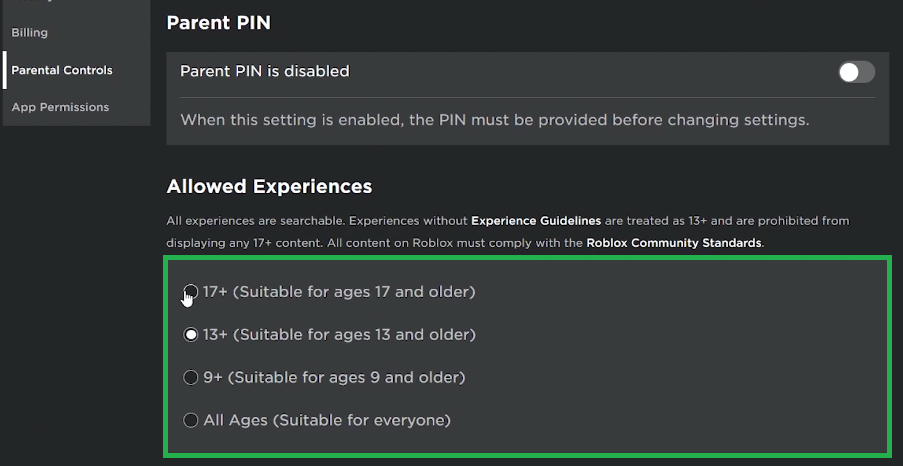
Task: Select the All Ages radio button circle
Action: [191, 420]
